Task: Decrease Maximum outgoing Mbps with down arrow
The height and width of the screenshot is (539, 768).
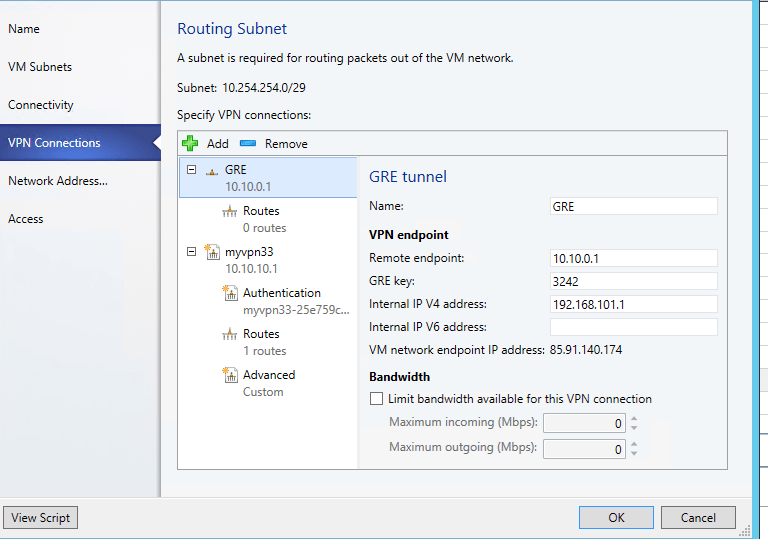Action: tap(634, 453)
